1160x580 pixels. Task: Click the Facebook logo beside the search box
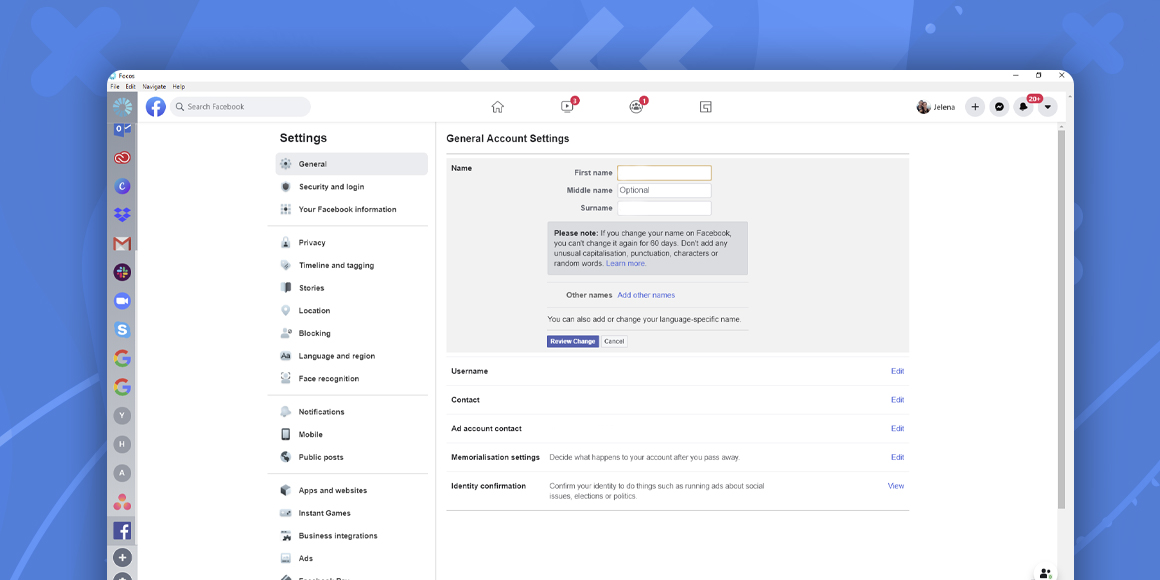point(155,107)
